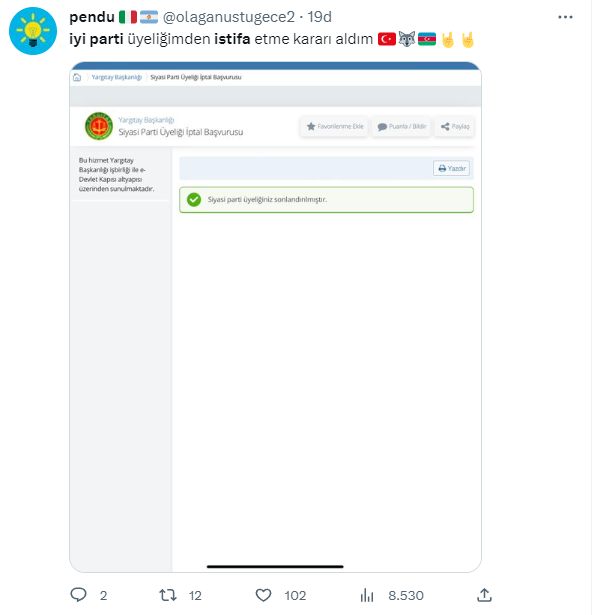614x615 pixels.
Task: Click the reply speech bubble icon
Action: click(79, 594)
